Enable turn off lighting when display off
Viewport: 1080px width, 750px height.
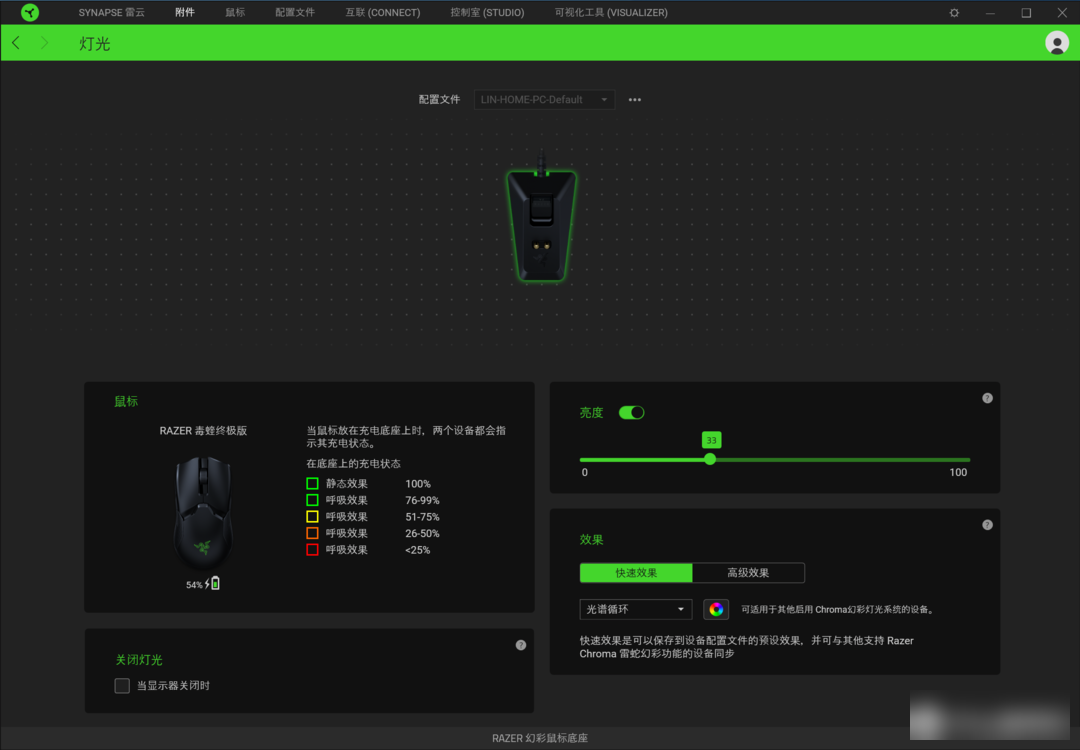[x=122, y=686]
